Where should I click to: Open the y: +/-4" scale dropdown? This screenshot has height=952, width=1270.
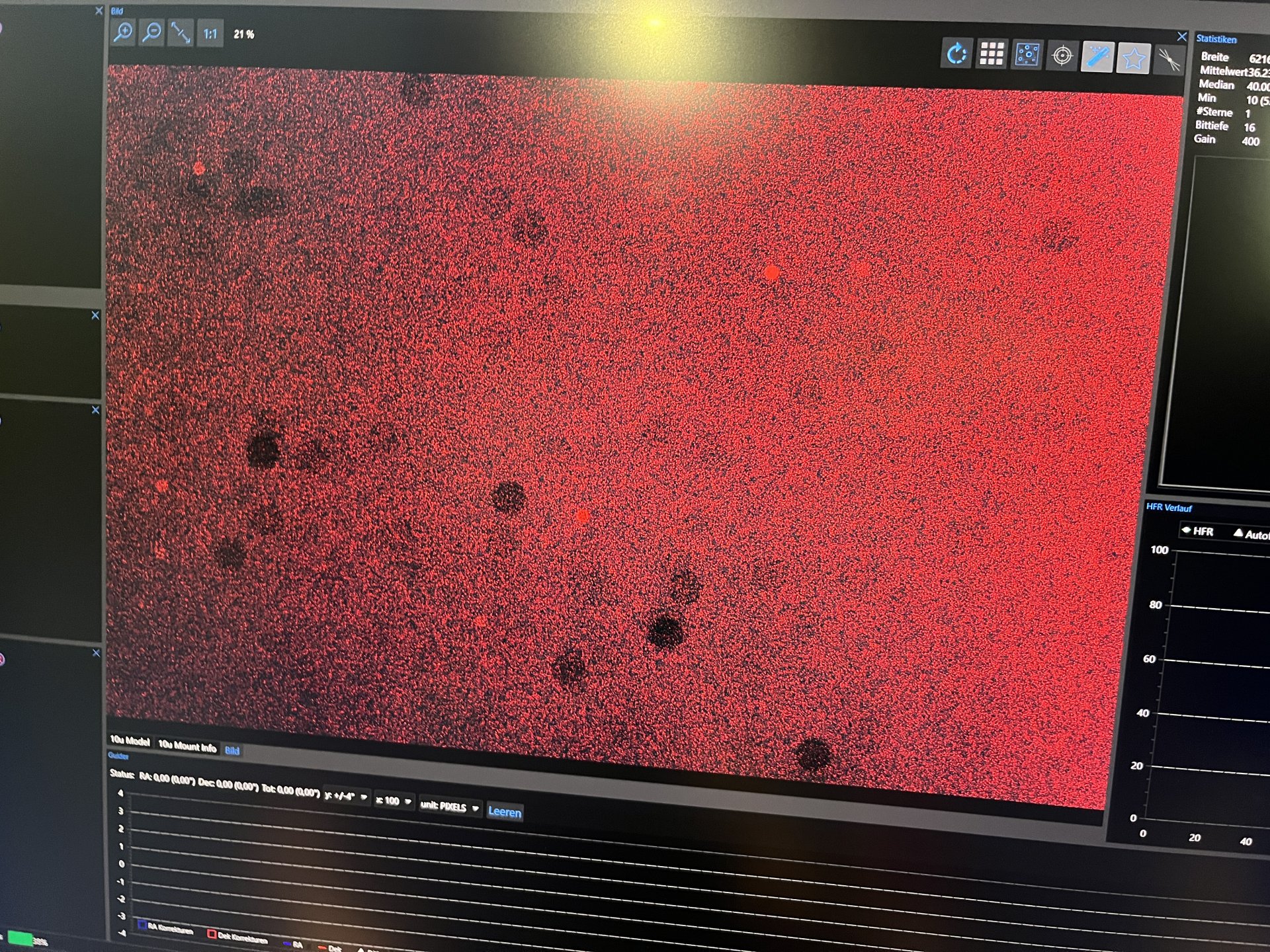(x=346, y=797)
